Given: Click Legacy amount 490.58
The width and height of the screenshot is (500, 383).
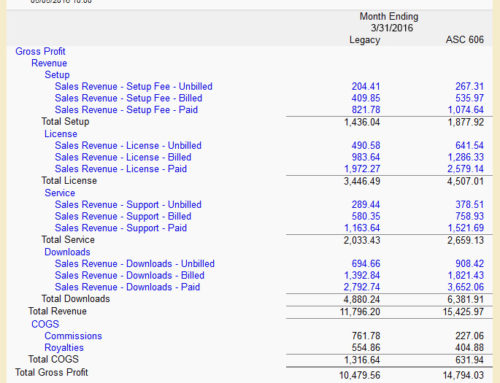Looking at the screenshot, I should point(366,145).
